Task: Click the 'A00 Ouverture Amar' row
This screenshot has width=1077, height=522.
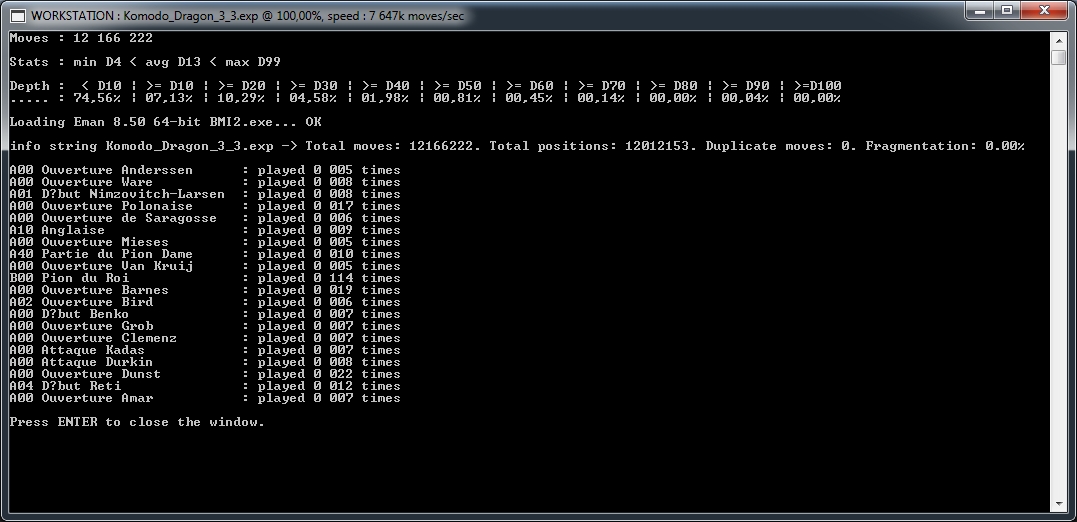Action: coord(205,398)
